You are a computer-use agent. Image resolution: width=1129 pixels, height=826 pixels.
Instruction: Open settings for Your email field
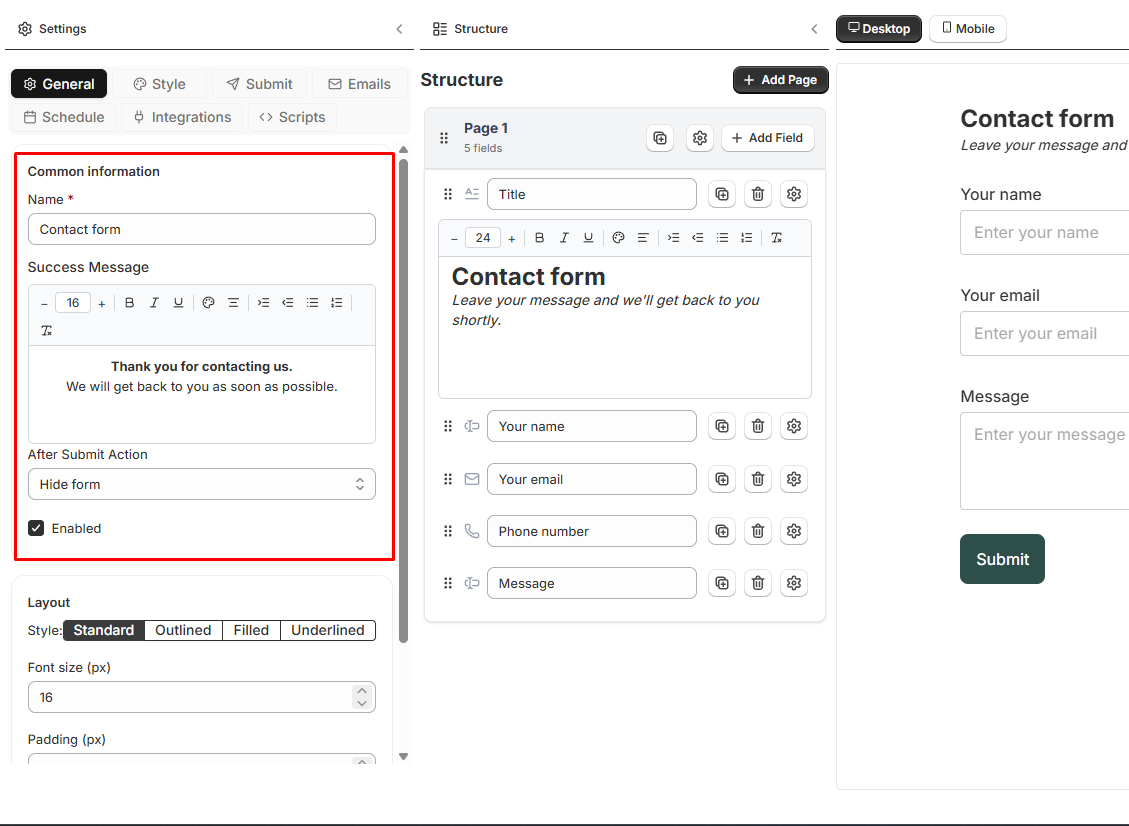(x=794, y=480)
